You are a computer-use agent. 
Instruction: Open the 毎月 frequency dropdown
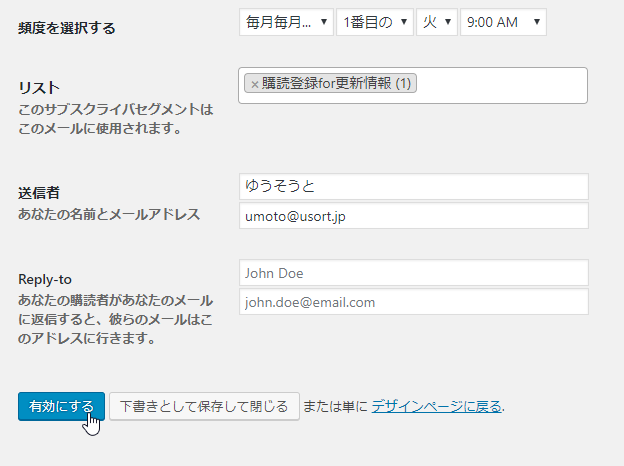286,22
